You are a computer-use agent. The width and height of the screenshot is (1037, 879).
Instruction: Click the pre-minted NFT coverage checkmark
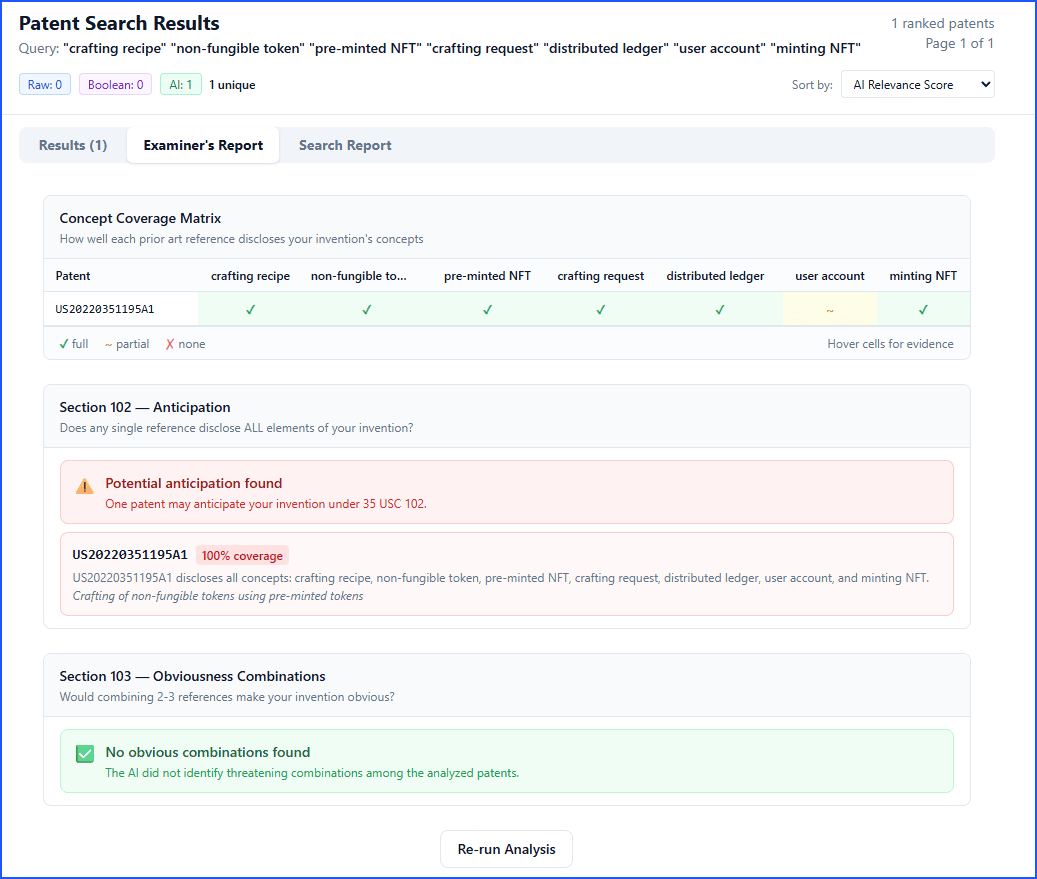coord(488,310)
